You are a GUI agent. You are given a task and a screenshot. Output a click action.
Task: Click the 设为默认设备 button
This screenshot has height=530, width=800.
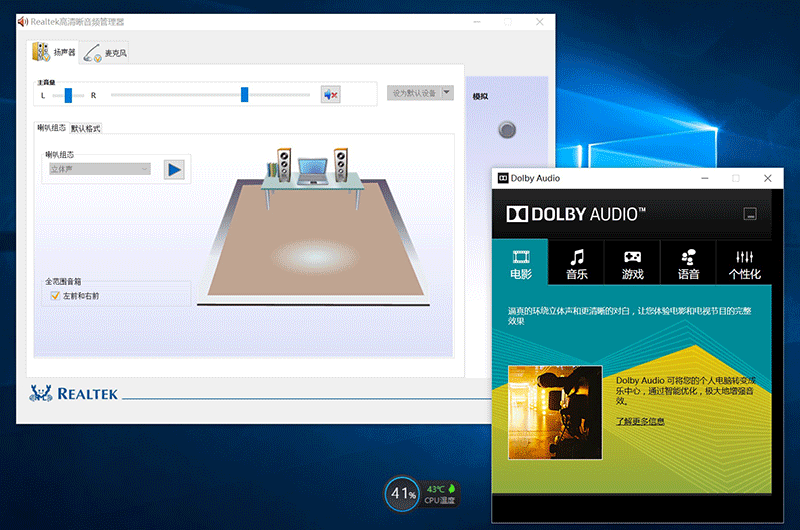point(414,93)
